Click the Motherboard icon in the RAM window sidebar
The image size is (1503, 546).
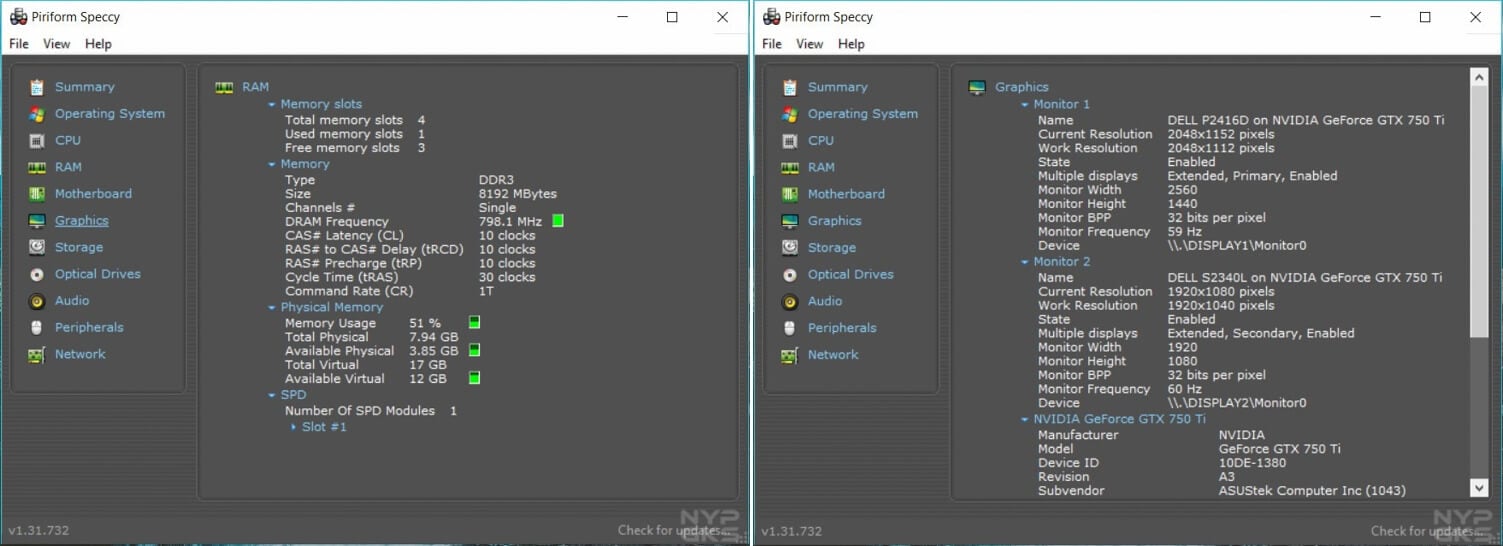(x=37, y=194)
